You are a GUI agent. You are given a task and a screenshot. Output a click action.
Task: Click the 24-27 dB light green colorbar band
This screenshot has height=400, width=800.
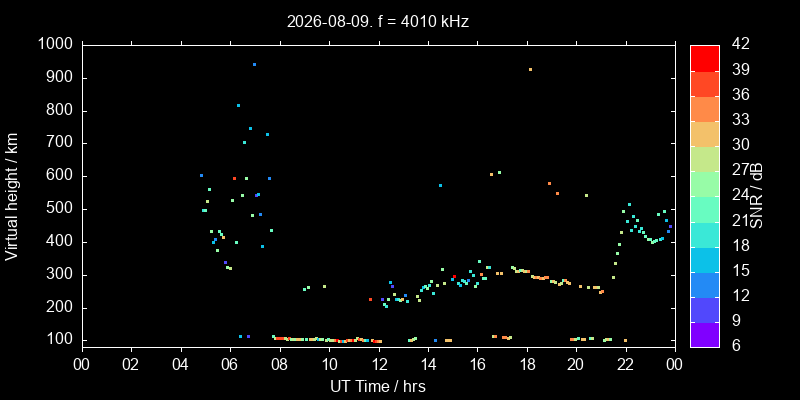coord(705,184)
